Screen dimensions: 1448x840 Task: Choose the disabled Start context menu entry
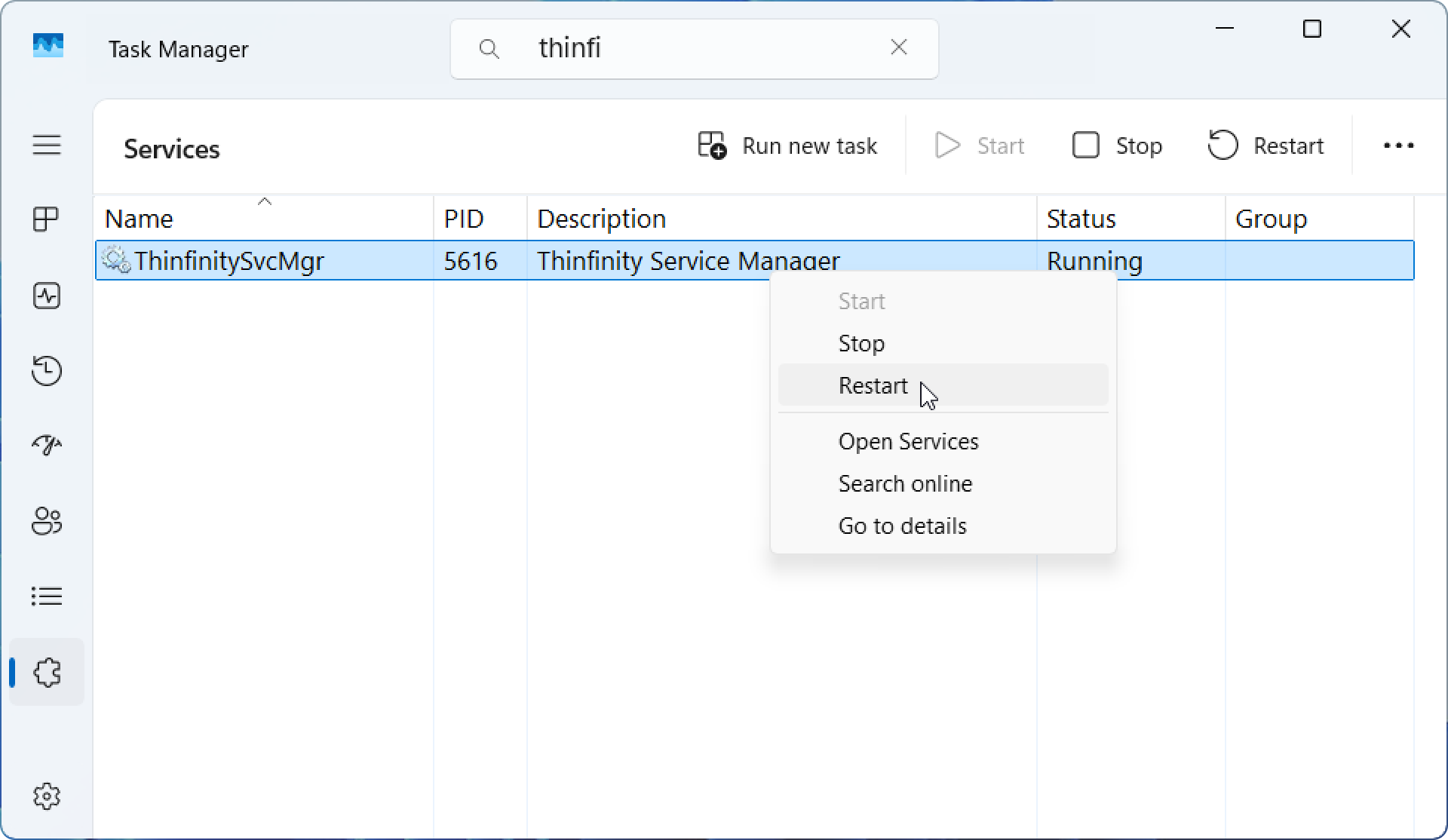[943, 301]
